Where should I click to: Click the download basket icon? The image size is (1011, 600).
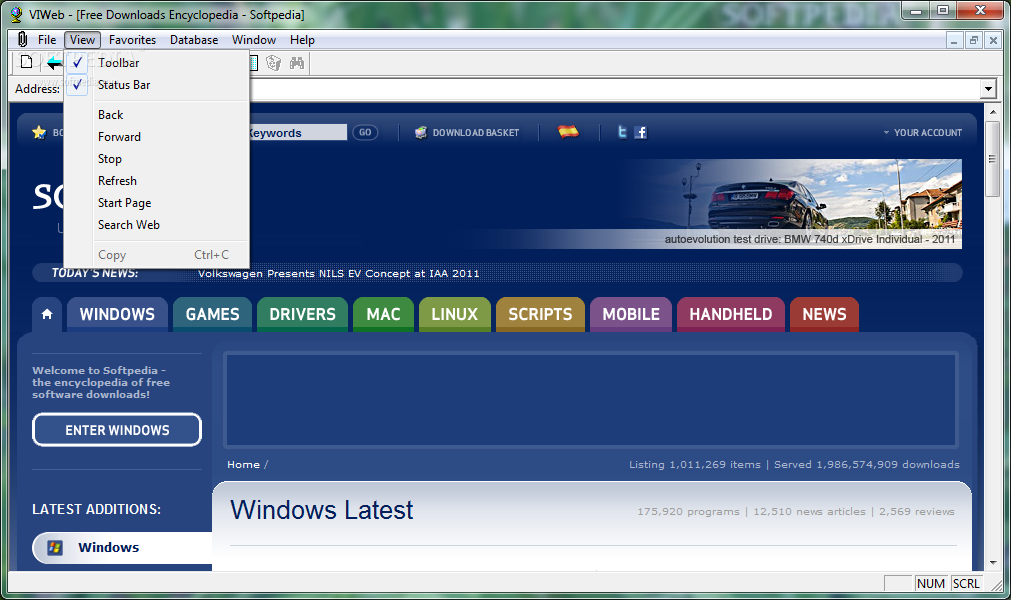coord(420,132)
